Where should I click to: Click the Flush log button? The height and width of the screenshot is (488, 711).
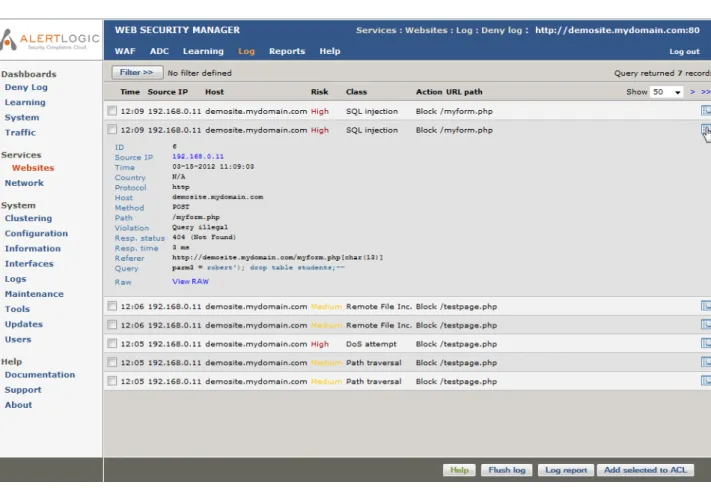pyautogui.click(x=507, y=470)
